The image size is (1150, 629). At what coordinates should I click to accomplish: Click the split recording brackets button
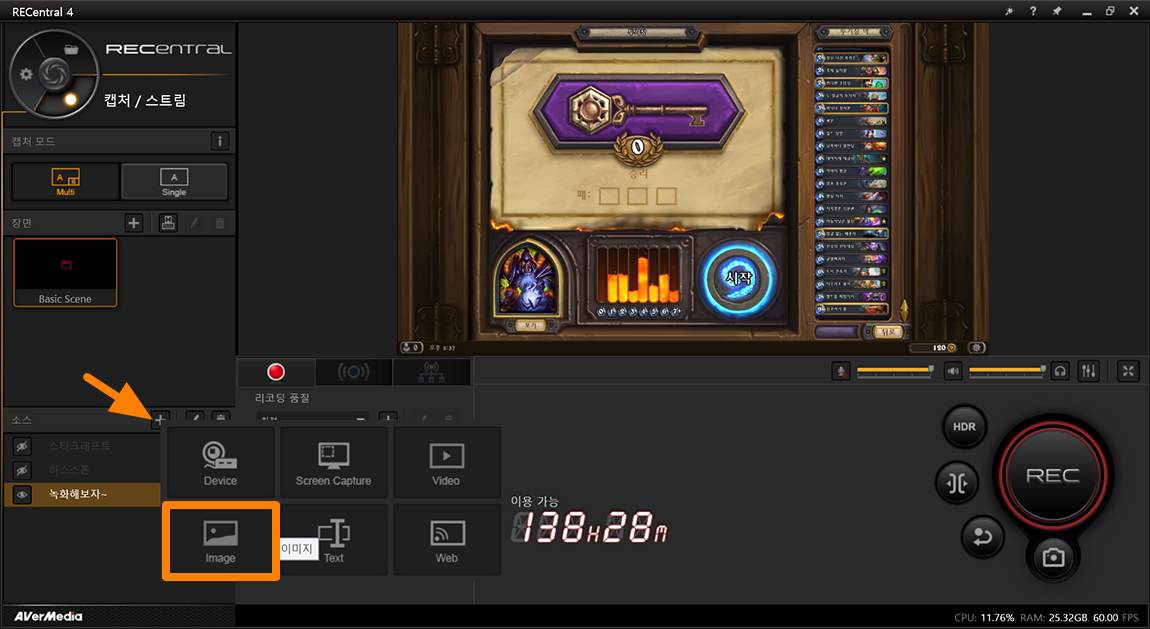pos(956,483)
